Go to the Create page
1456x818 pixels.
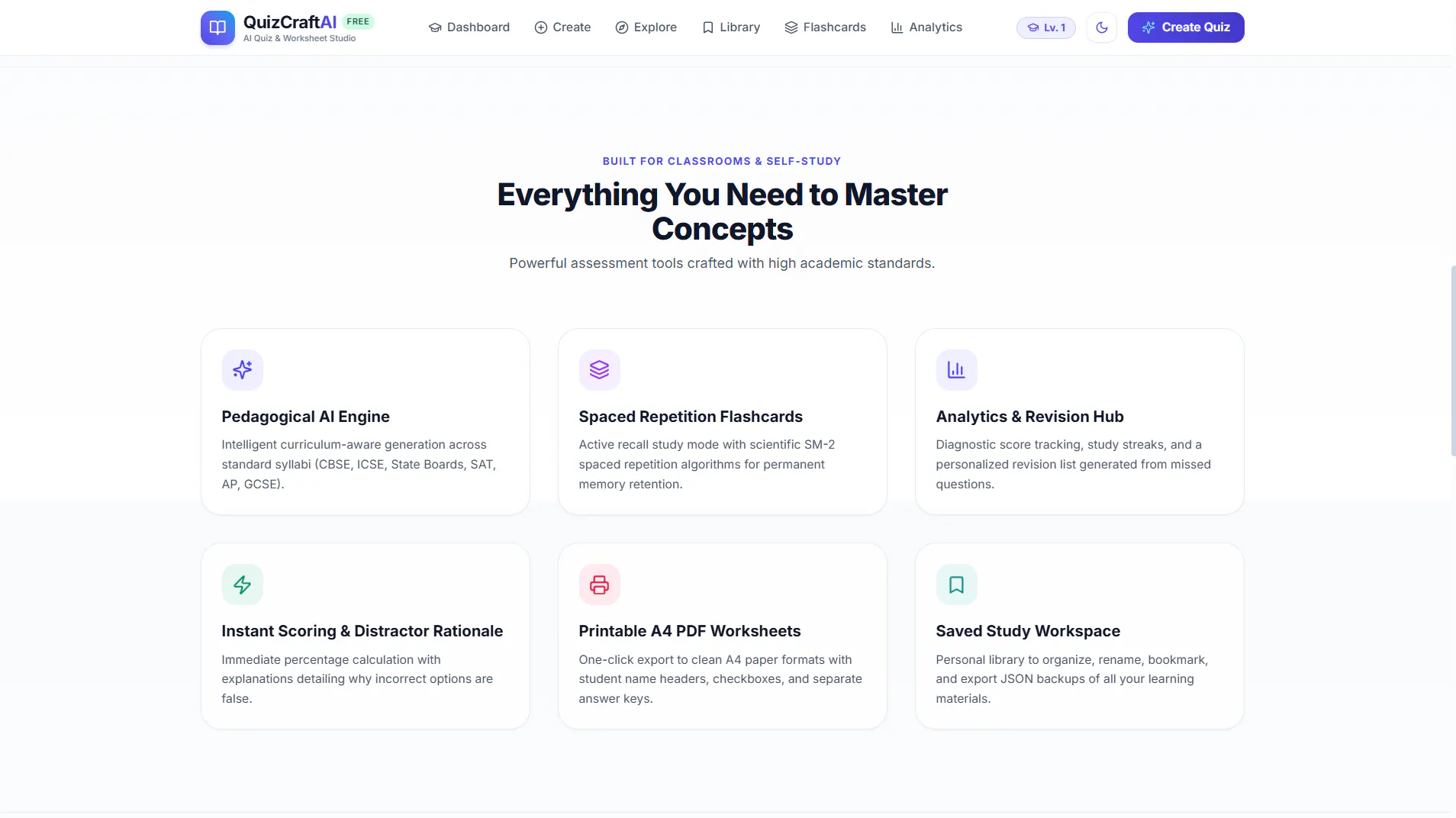coord(562,27)
